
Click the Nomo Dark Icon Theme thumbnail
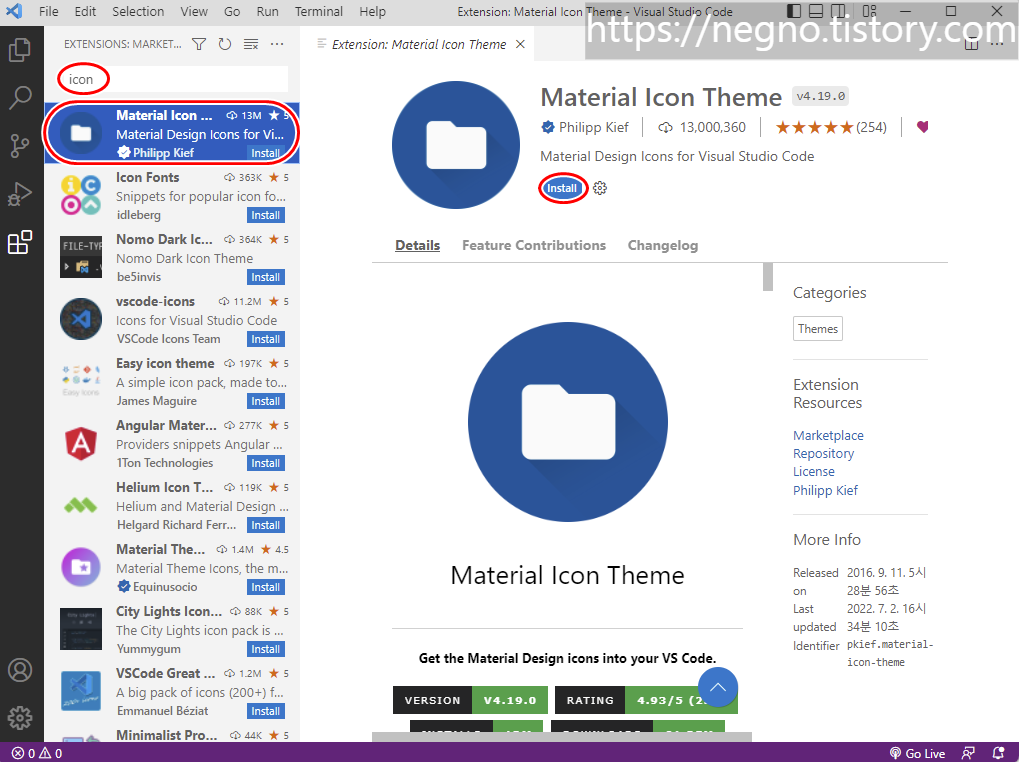[x=81, y=257]
